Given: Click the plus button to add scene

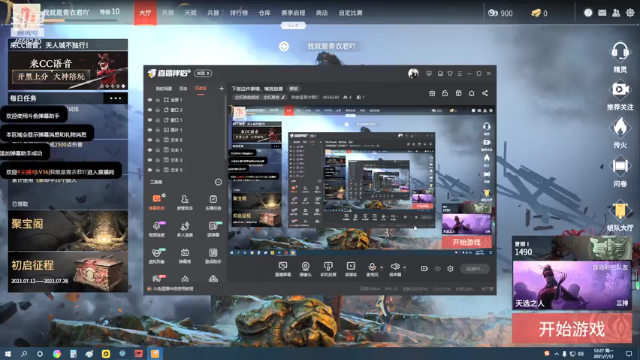Looking at the screenshot, I should [x=221, y=88].
